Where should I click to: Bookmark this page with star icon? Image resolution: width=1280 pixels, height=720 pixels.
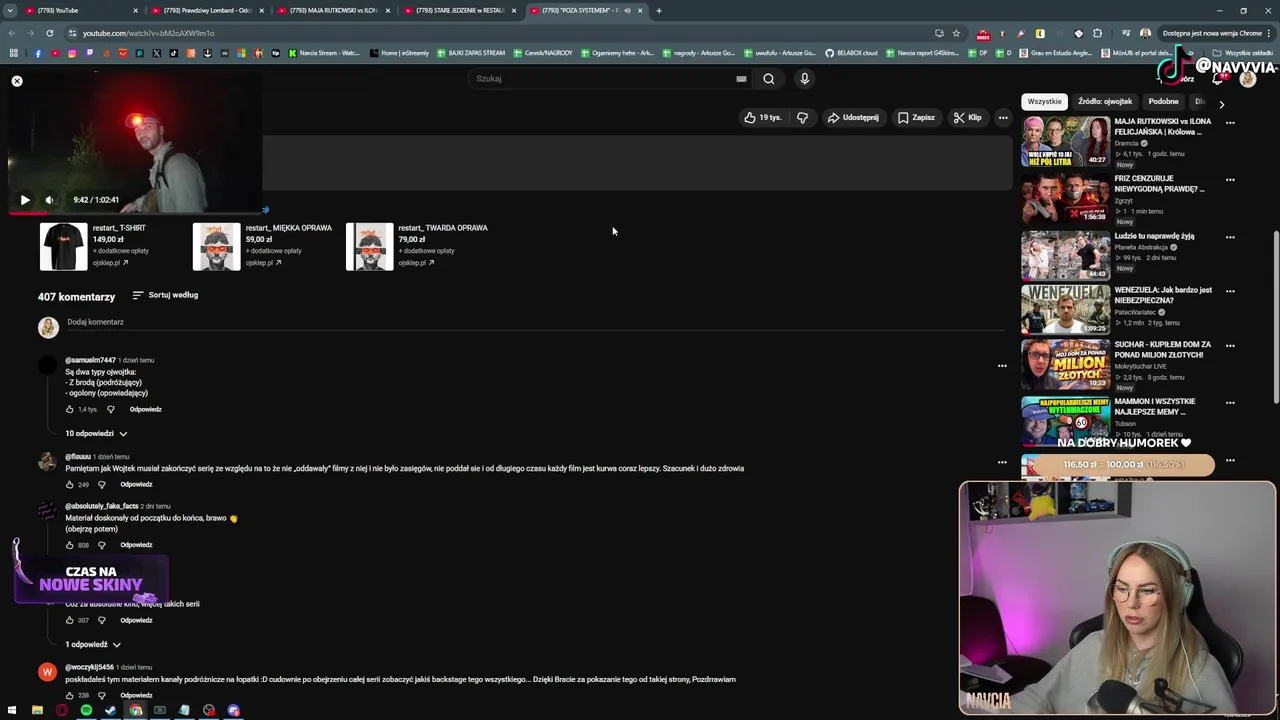pos(956,33)
